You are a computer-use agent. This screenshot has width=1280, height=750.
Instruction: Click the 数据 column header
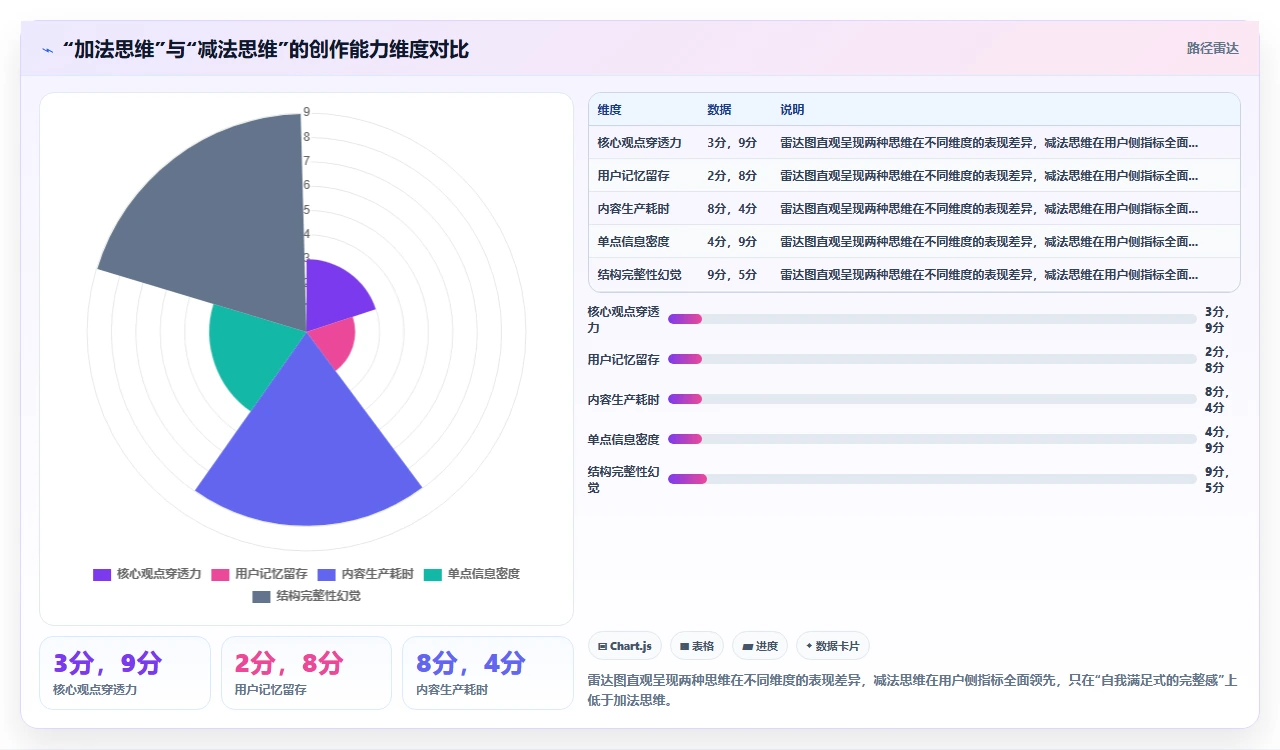(719, 110)
